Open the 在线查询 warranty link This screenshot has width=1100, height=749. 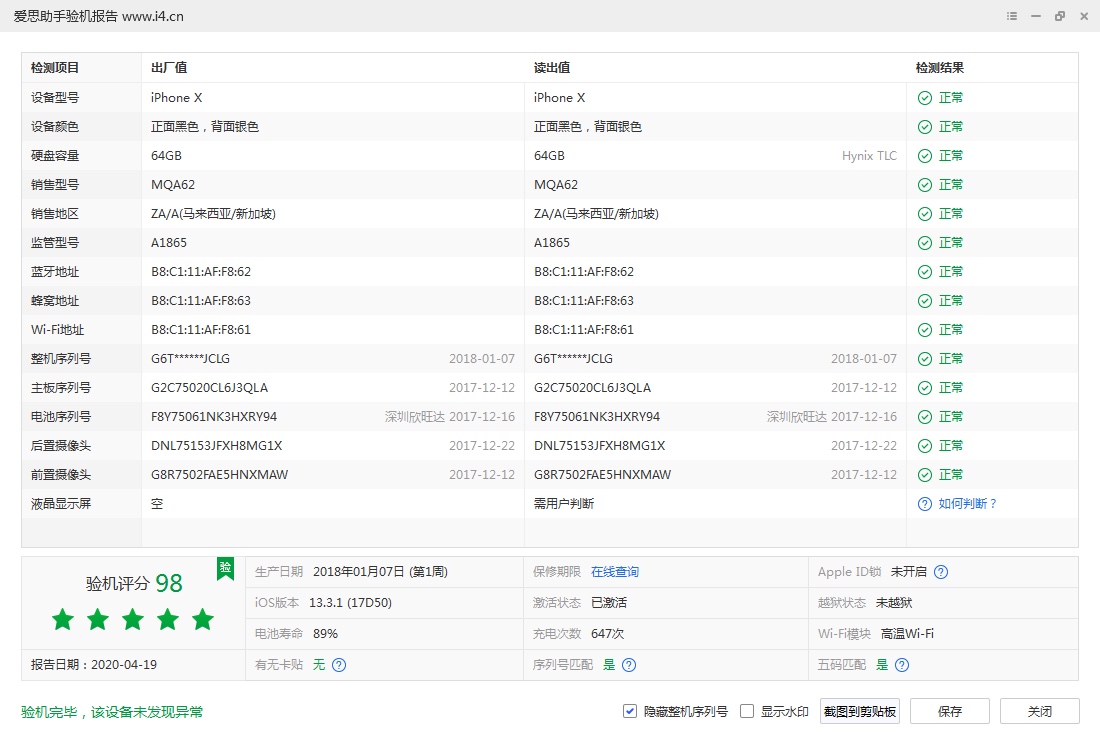[x=615, y=572]
